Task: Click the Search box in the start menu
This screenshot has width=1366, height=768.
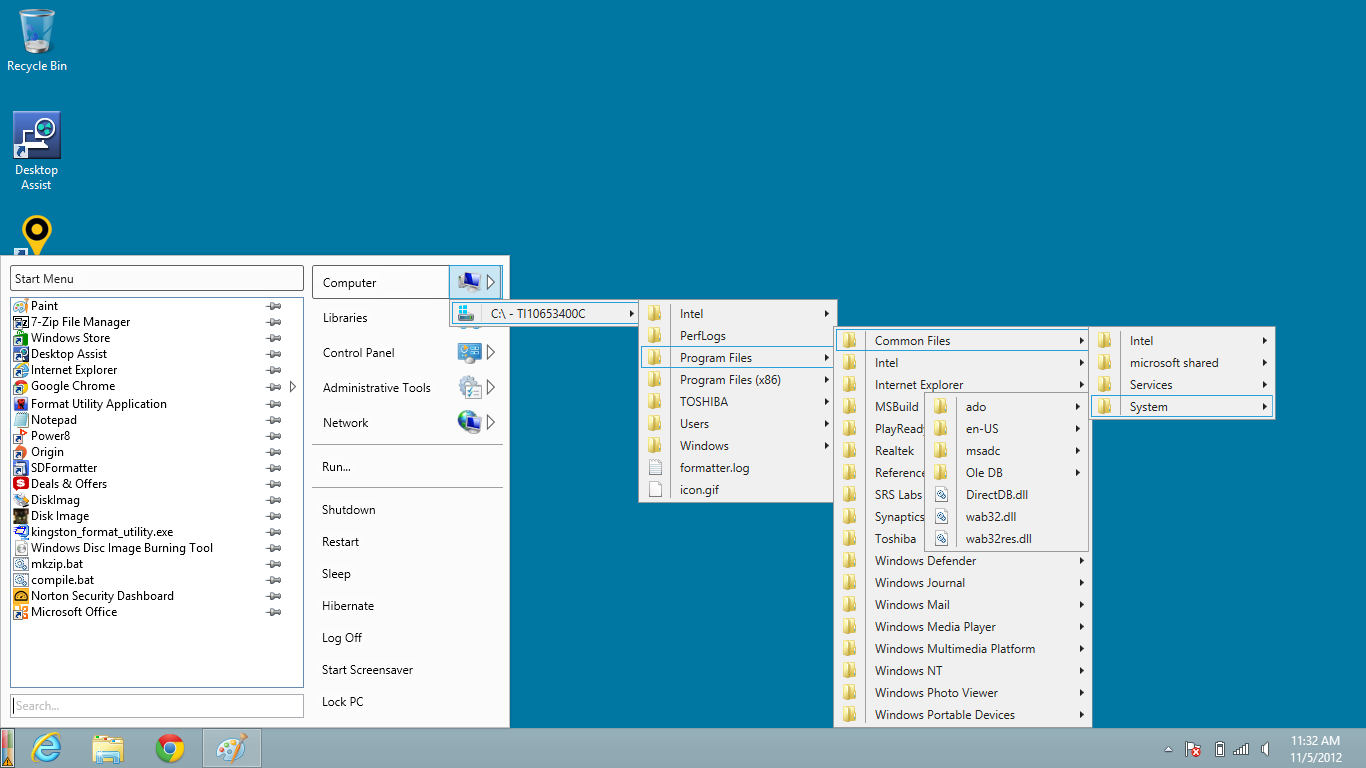Action: click(156, 706)
